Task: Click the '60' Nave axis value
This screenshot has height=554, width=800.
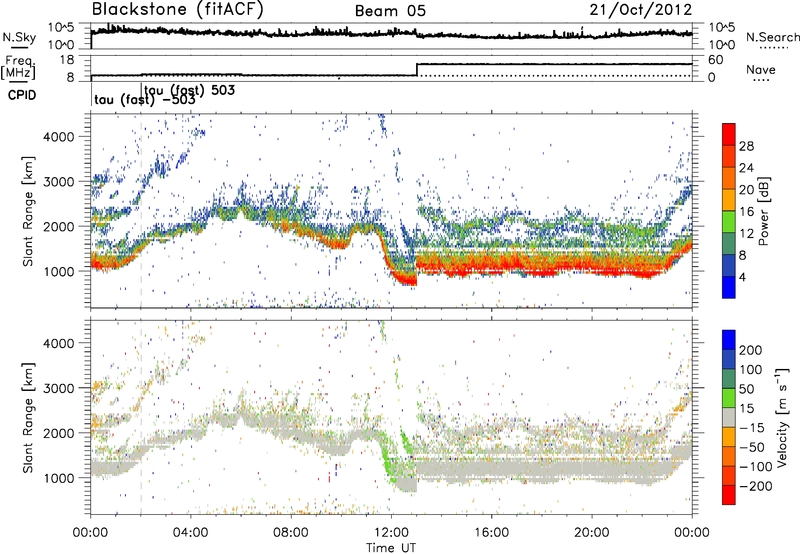Action: 716,60
